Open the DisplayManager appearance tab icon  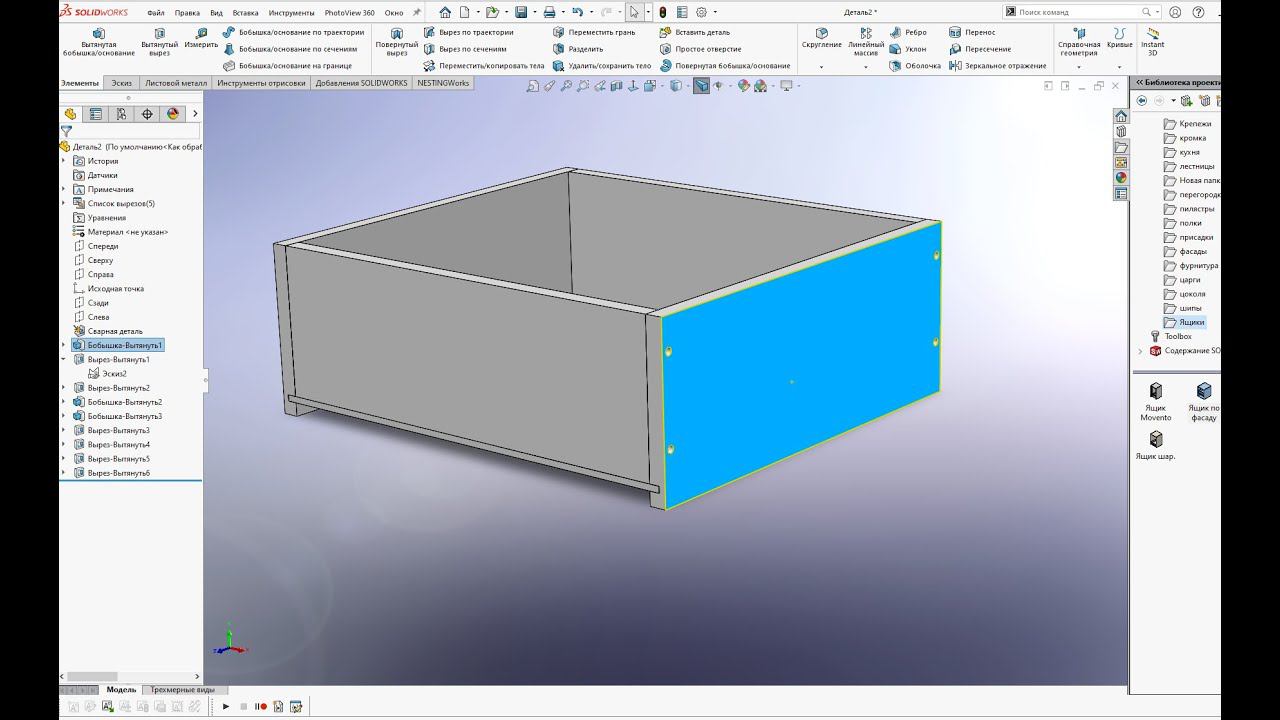point(173,114)
